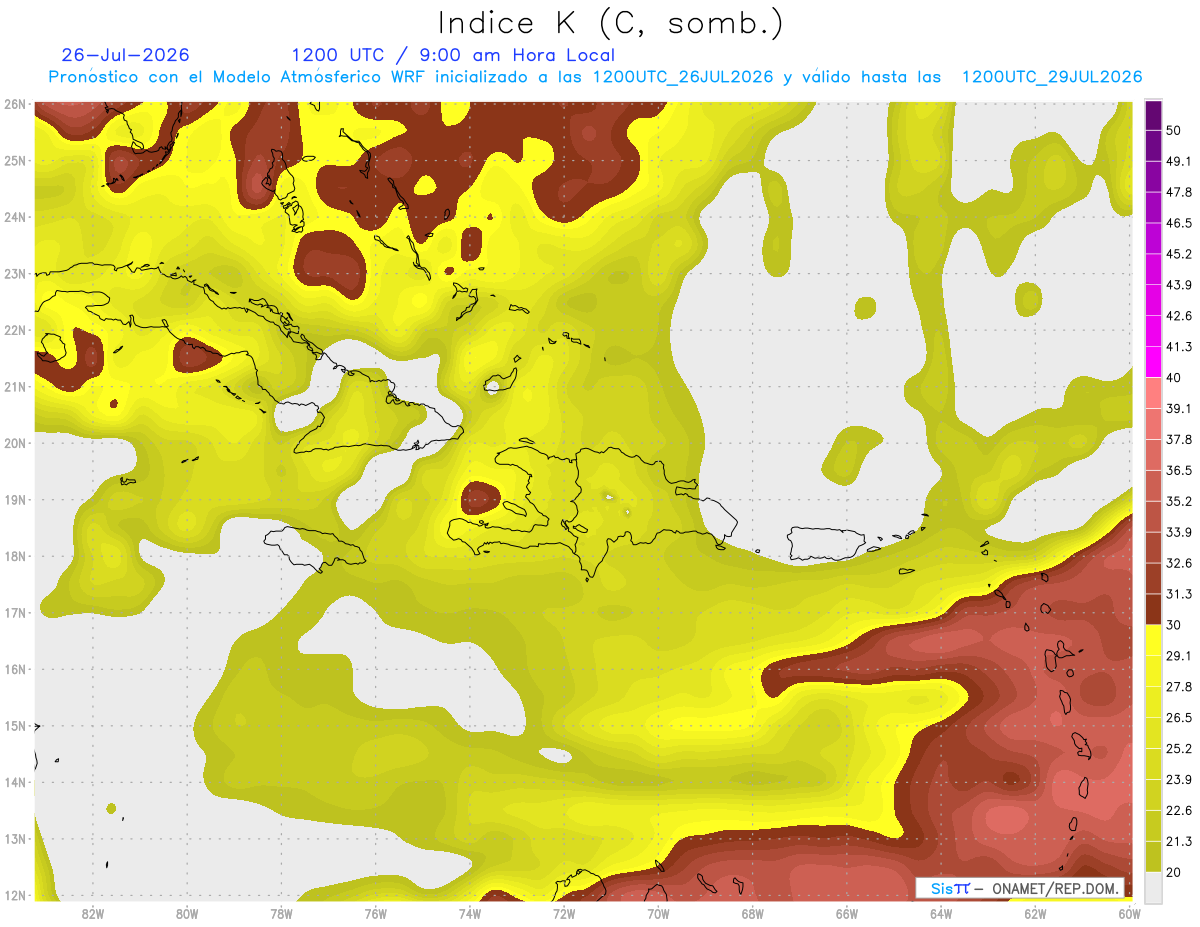
Task: Click the '24N' latitude axis label
Action: (15, 217)
